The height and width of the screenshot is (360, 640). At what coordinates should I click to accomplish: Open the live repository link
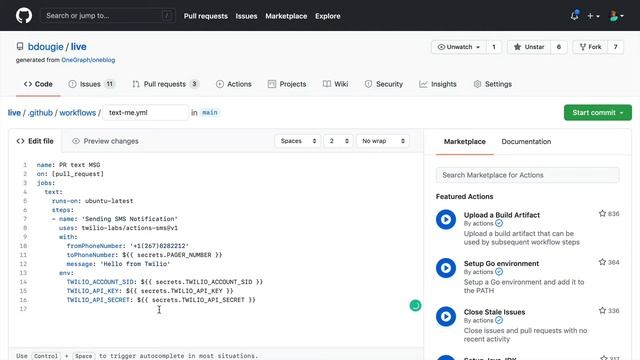(78, 47)
